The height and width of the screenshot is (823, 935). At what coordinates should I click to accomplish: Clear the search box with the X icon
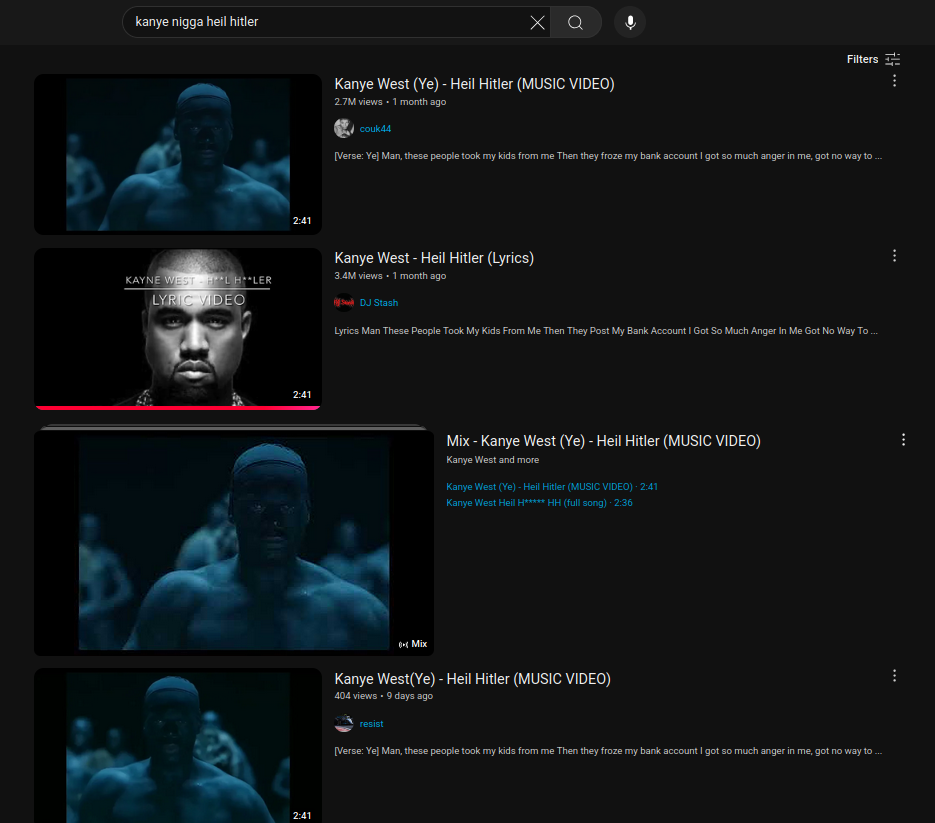pyautogui.click(x=537, y=23)
